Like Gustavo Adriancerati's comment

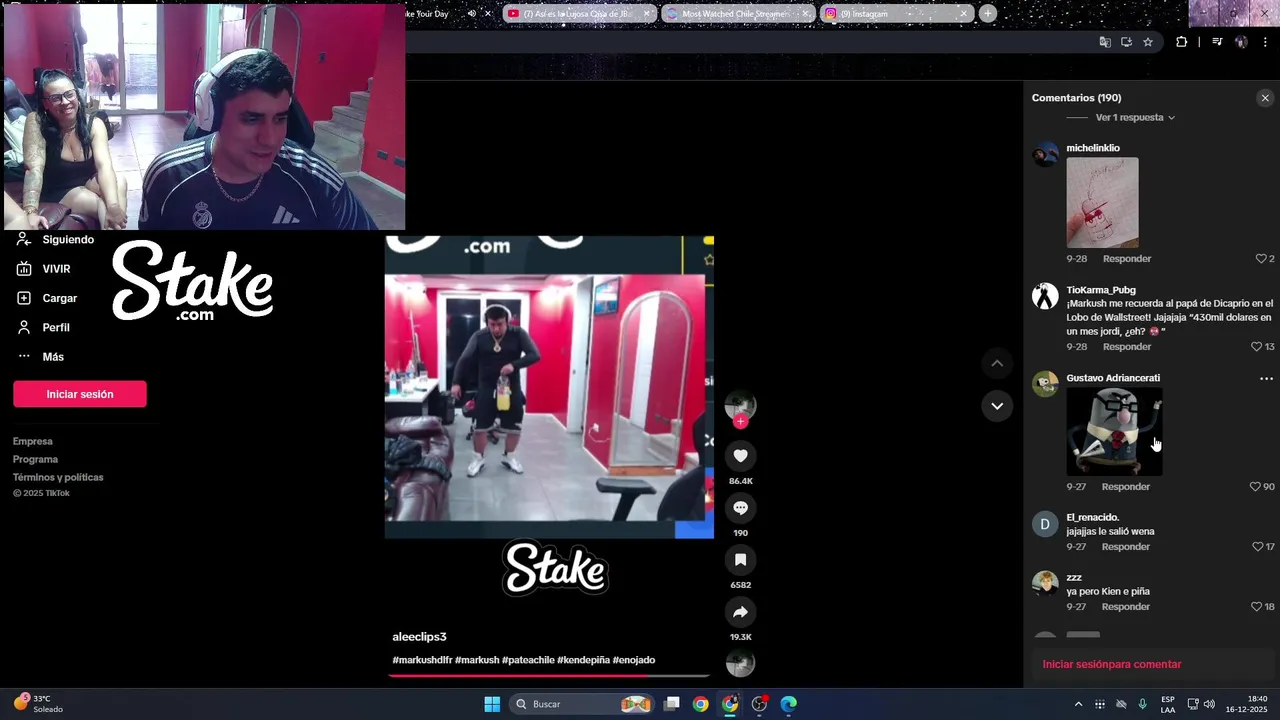click(1256, 487)
